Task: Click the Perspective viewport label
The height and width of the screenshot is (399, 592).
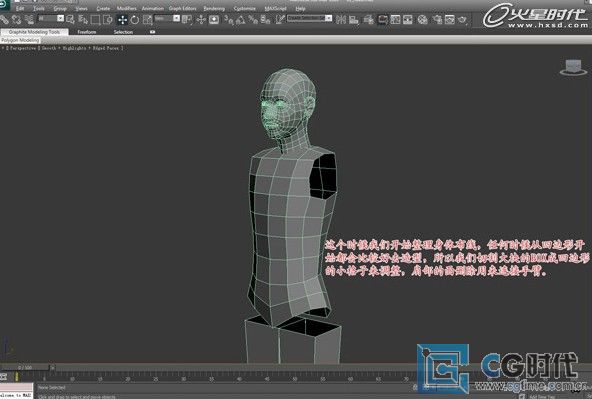Action: tap(23, 48)
